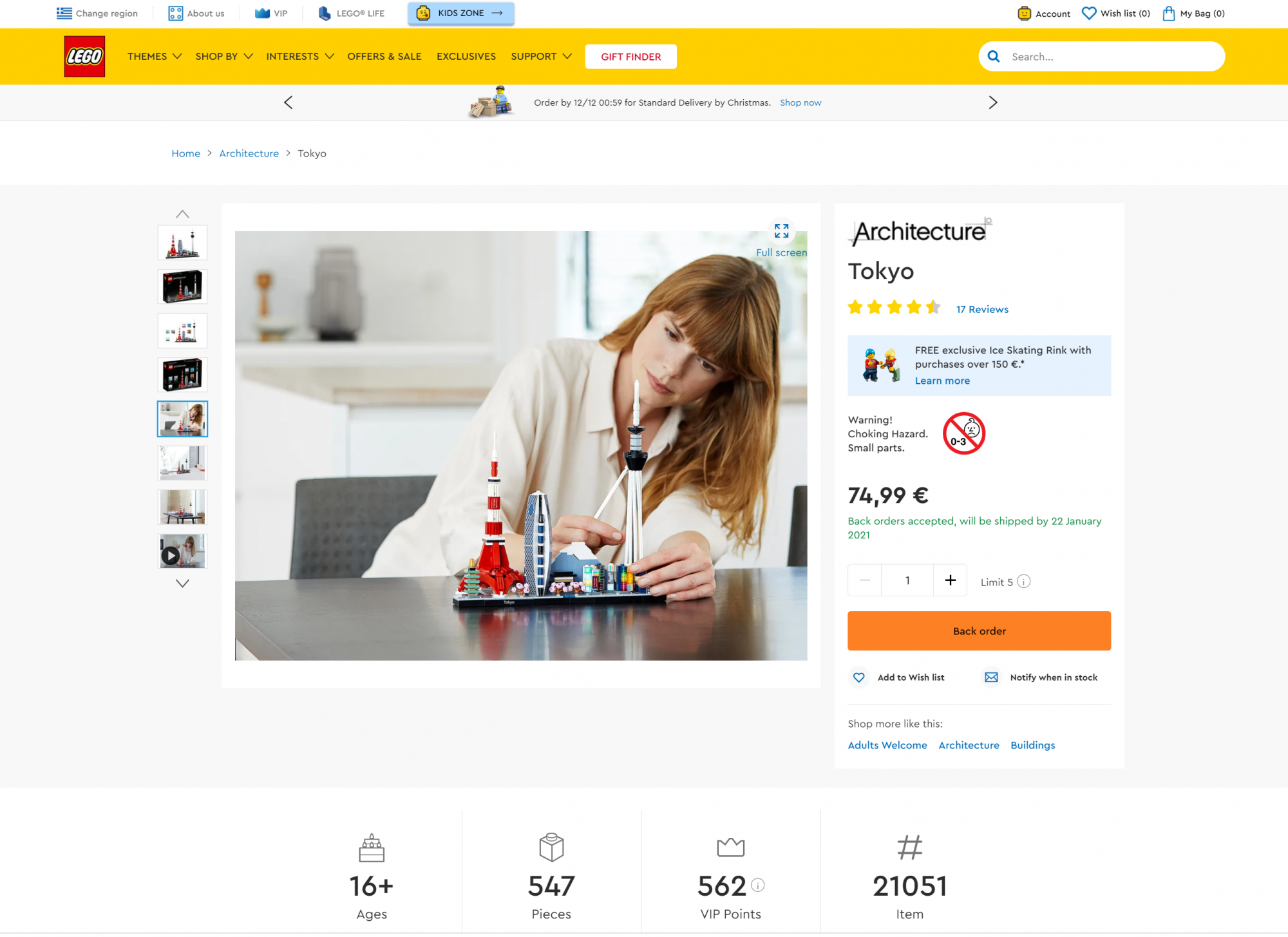The height and width of the screenshot is (937, 1288).
Task: Click the About us icon
Action: pyautogui.click(x=175, y=14)
